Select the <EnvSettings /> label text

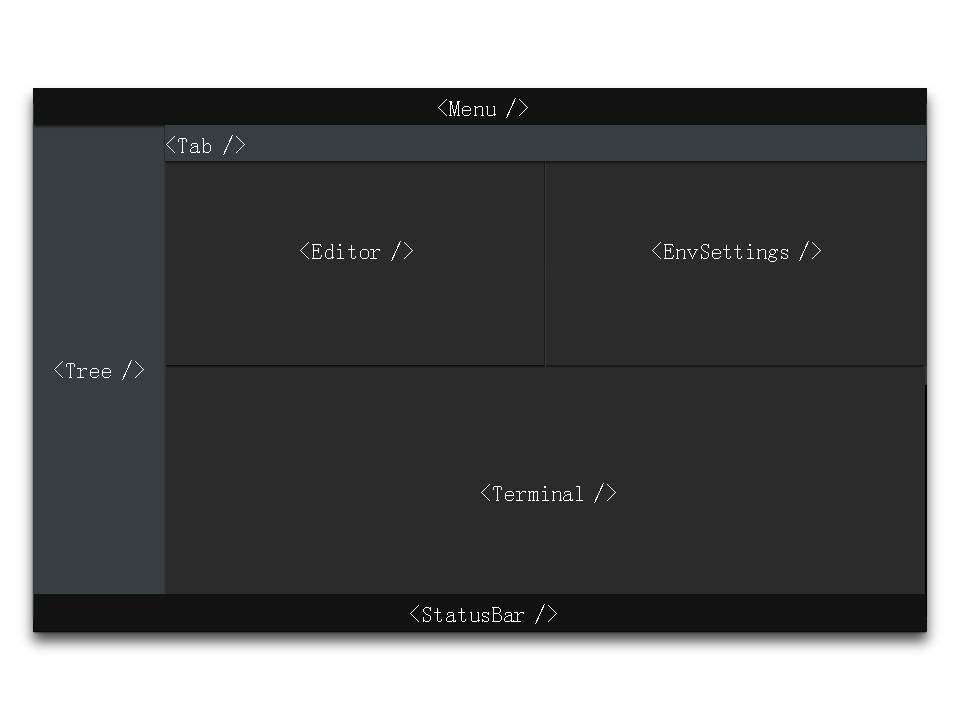(x=736, y=252)
